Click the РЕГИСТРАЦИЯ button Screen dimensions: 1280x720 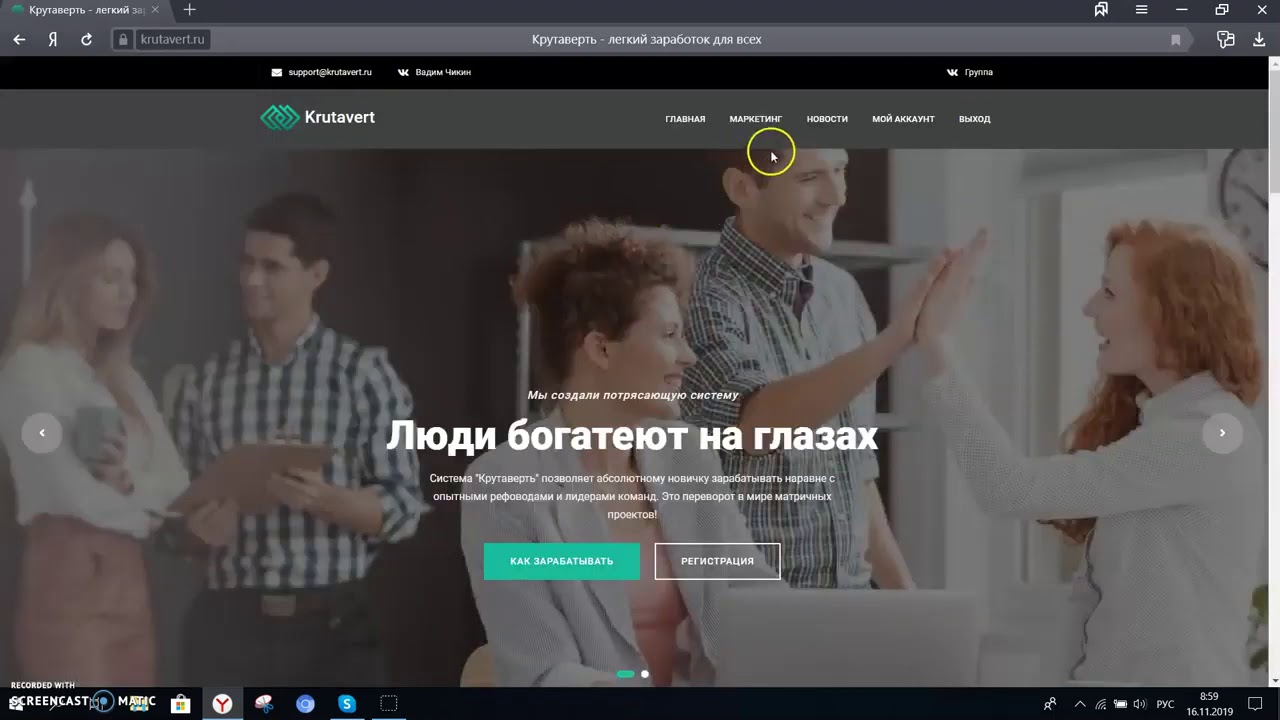[x=717, y=561]
